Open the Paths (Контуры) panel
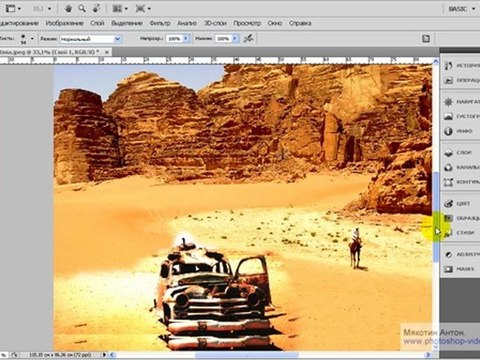The height and width of the screenshot is (360, 480). click(462, 182)
